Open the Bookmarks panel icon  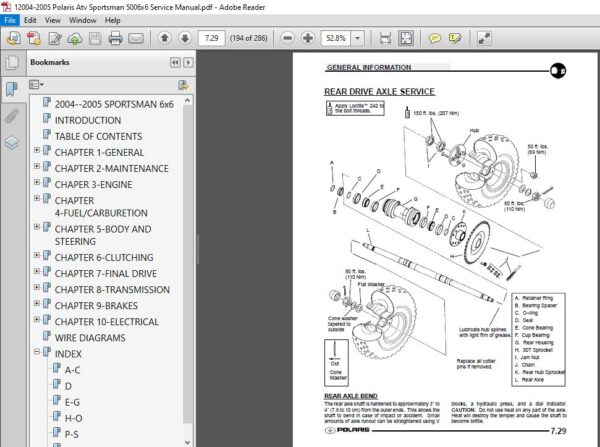pyautogui.click(x=12, y=89)
